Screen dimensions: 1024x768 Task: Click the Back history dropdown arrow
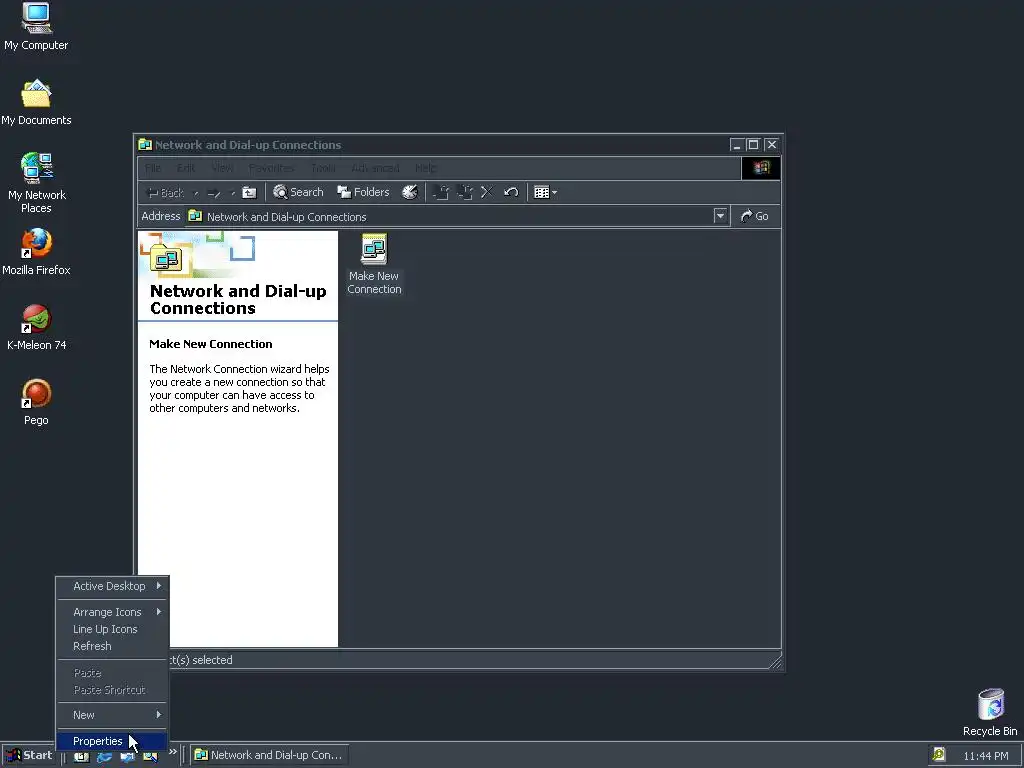click(x=196, y=193)
